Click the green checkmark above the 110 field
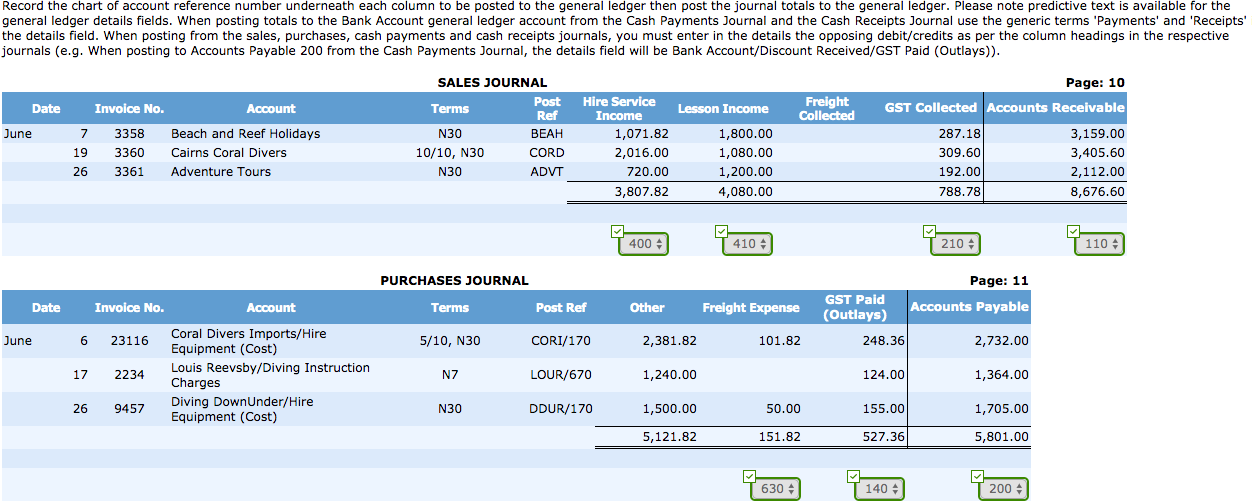This screenshot has height=503, width=1252. coord(1073,232)
